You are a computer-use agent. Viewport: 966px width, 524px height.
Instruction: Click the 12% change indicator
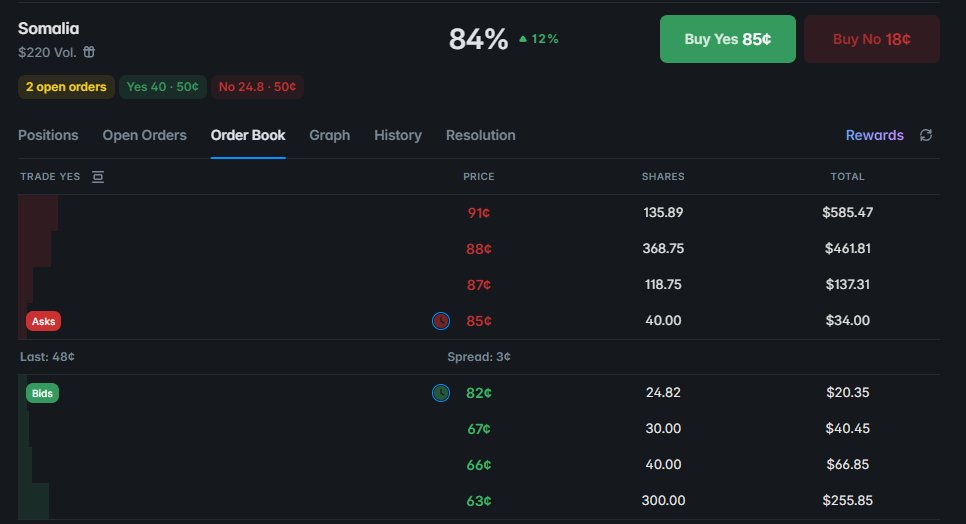tap(538, 39)
